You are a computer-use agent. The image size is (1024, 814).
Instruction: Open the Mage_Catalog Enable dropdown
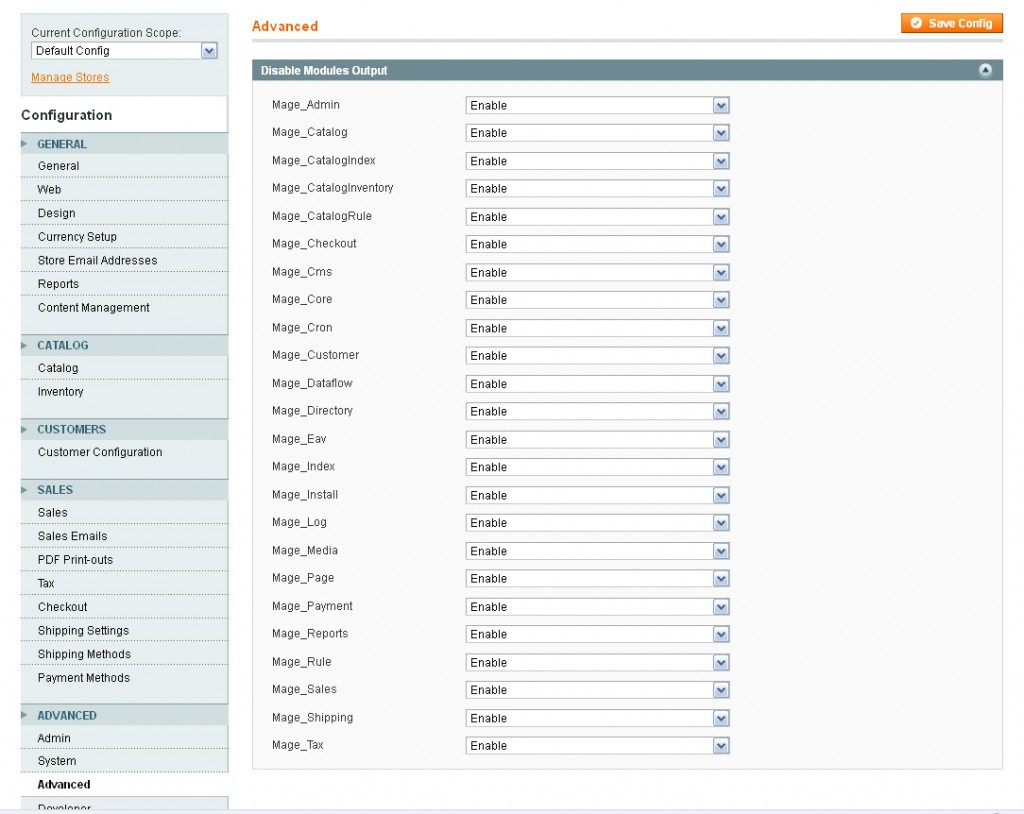[x=597, y=133]
